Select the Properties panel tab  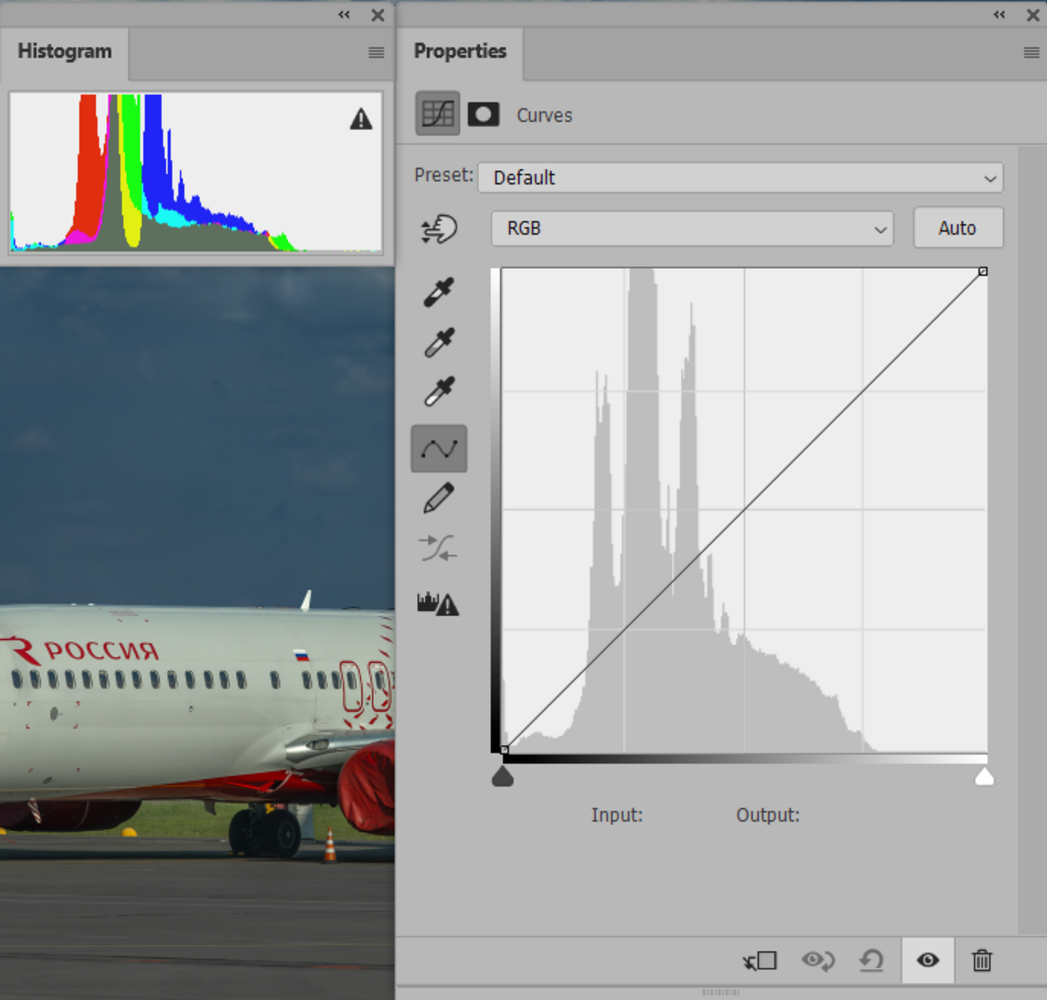tap(460, 52)
